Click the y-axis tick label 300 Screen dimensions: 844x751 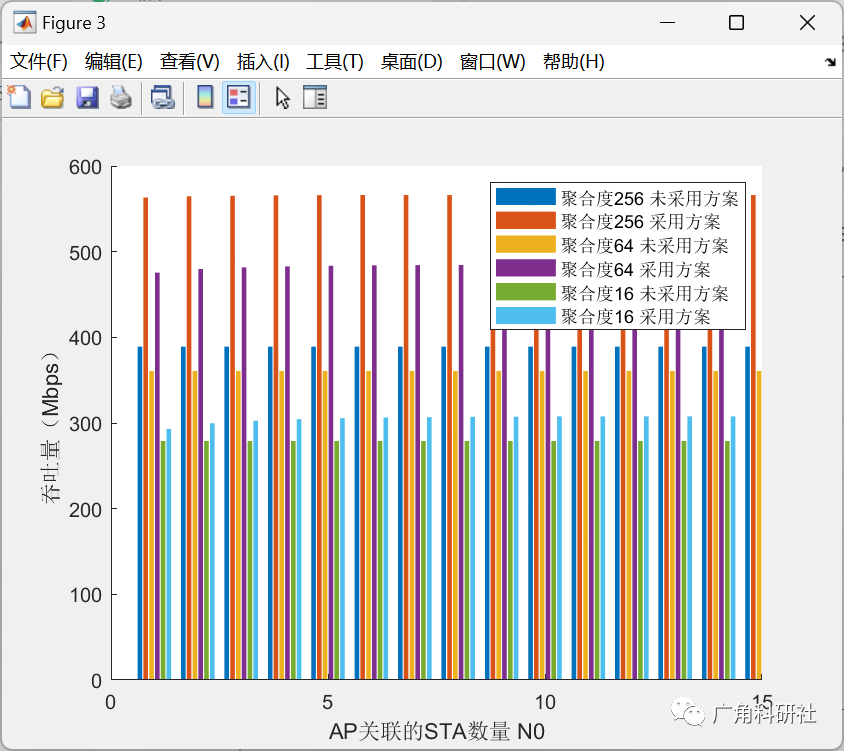(x=85, y=424)
